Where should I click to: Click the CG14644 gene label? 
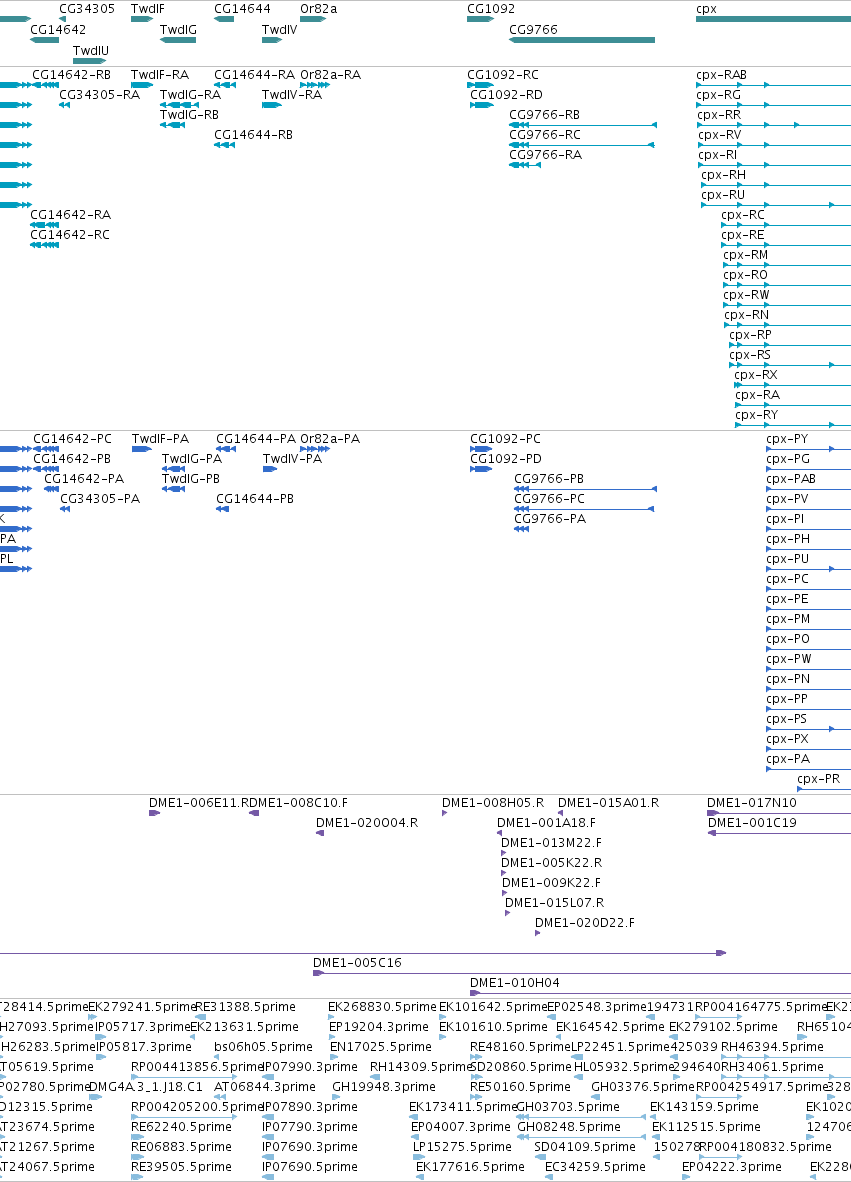[x=242, y=9]
